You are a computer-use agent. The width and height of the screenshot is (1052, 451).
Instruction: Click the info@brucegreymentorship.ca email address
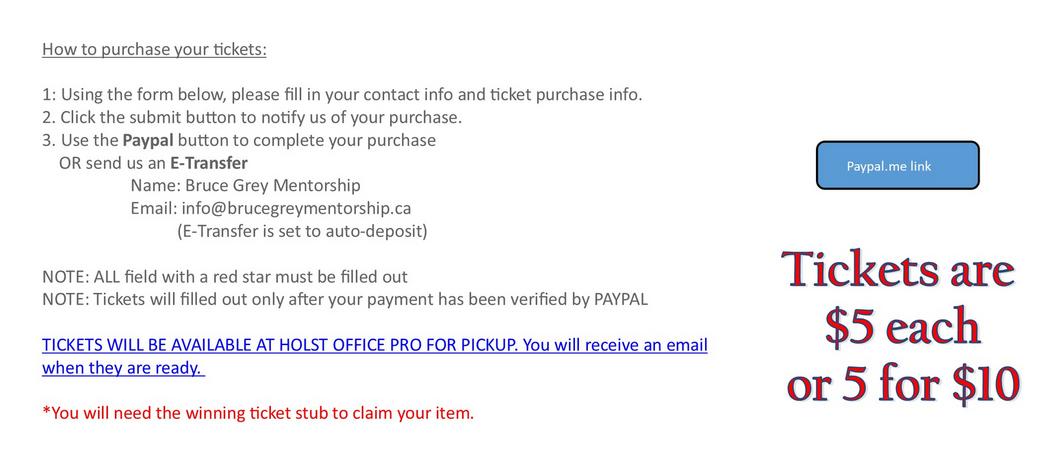pyautogui.click(x=296, y=208)
